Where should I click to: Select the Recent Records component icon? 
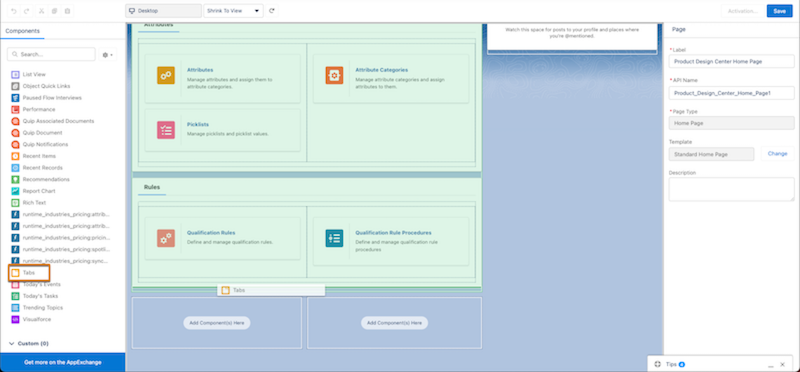click(x=15, y=167)
